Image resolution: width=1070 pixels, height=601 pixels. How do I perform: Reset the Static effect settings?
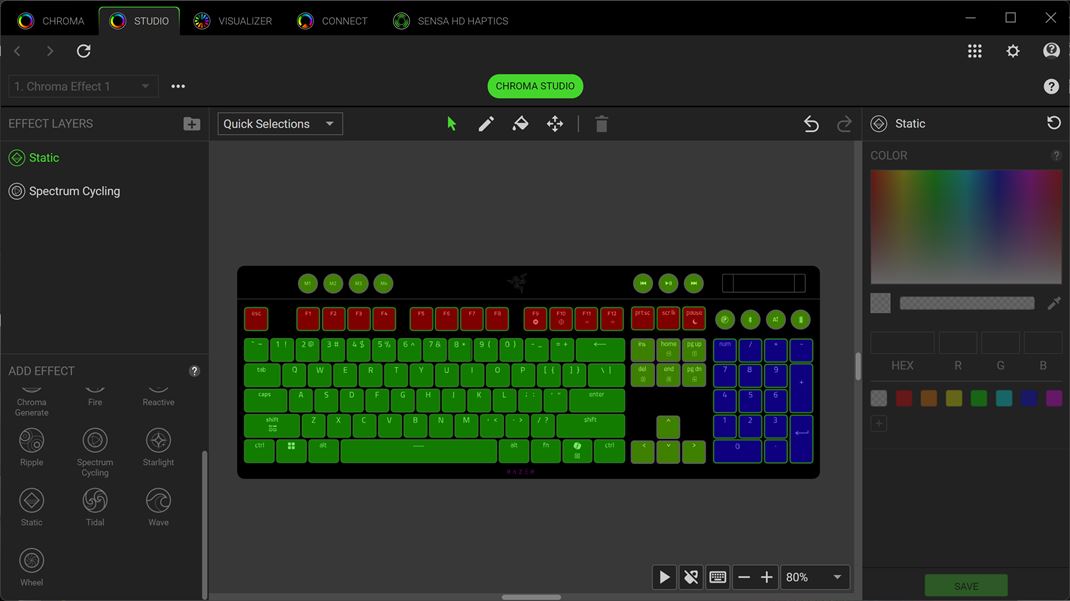click(x=1054, y=123)
